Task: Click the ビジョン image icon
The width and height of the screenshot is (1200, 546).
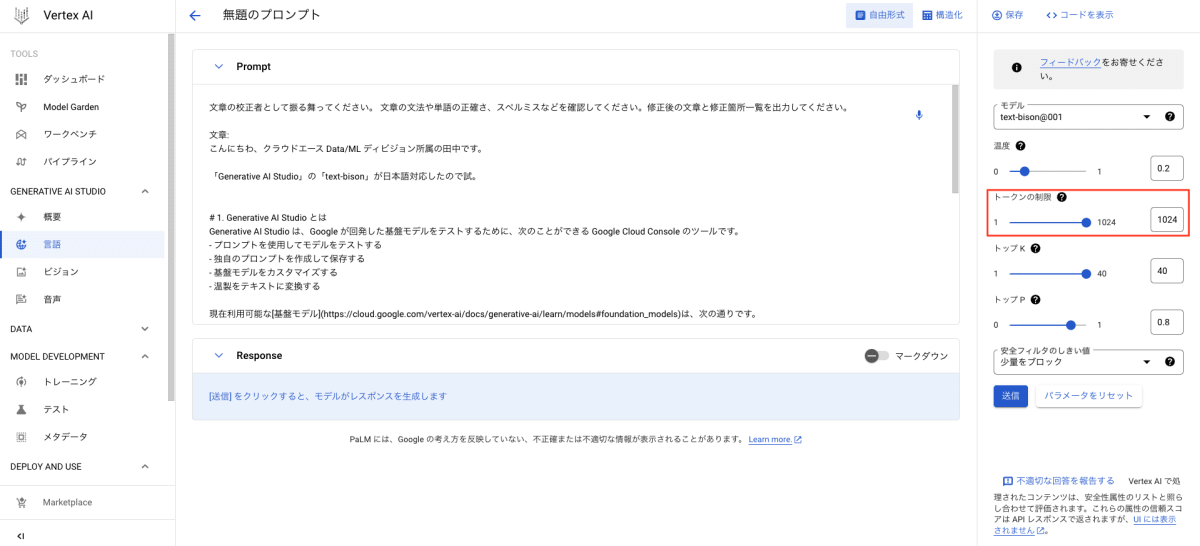Action: pyautogui.click(x=21, y=271)
